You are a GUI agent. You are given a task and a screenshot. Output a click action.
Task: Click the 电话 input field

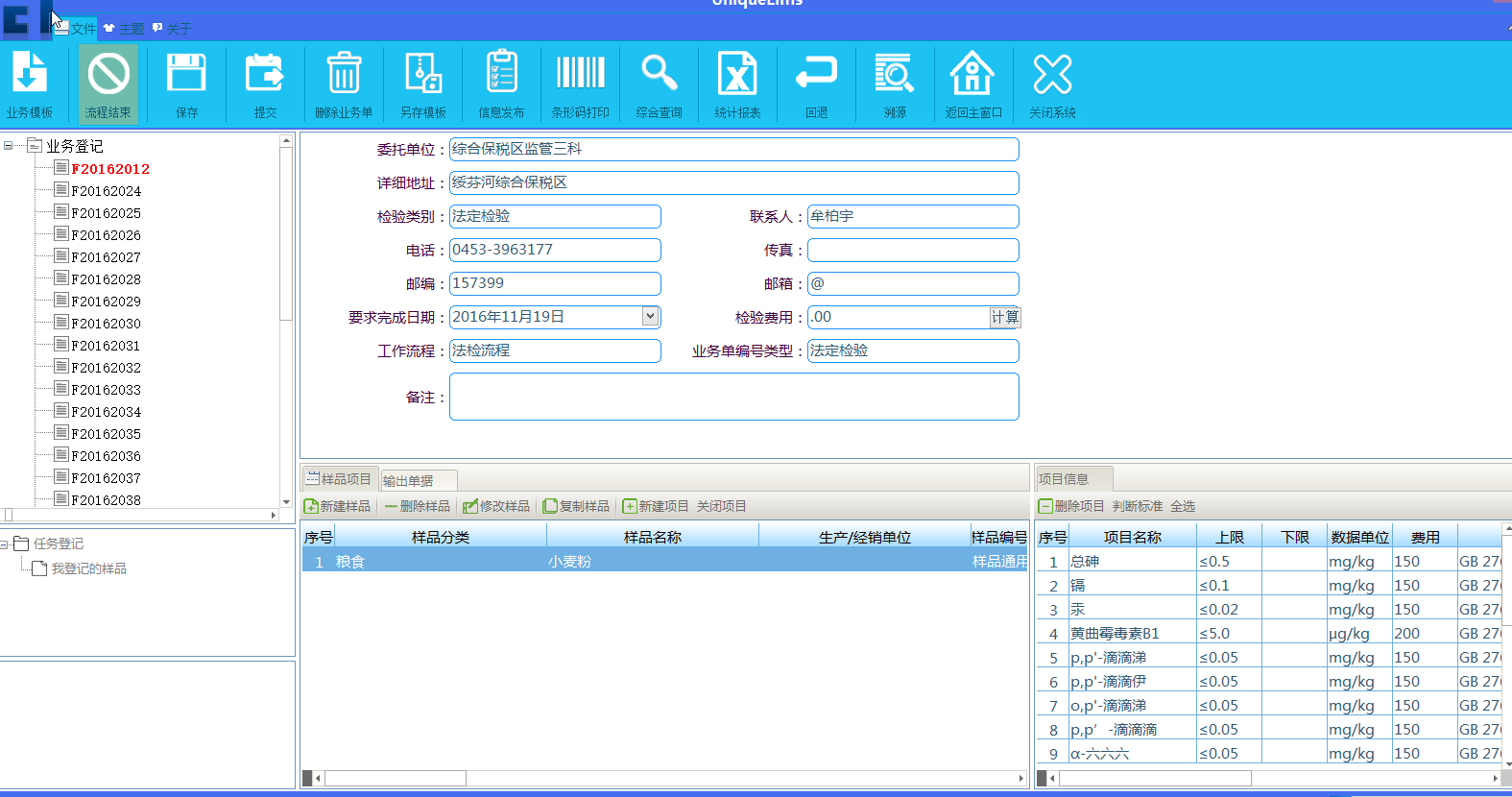point(555,250)
